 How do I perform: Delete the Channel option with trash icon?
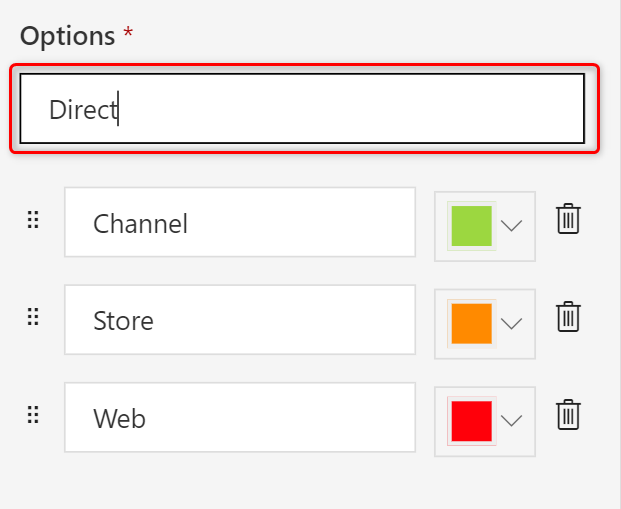coord(568,220)
